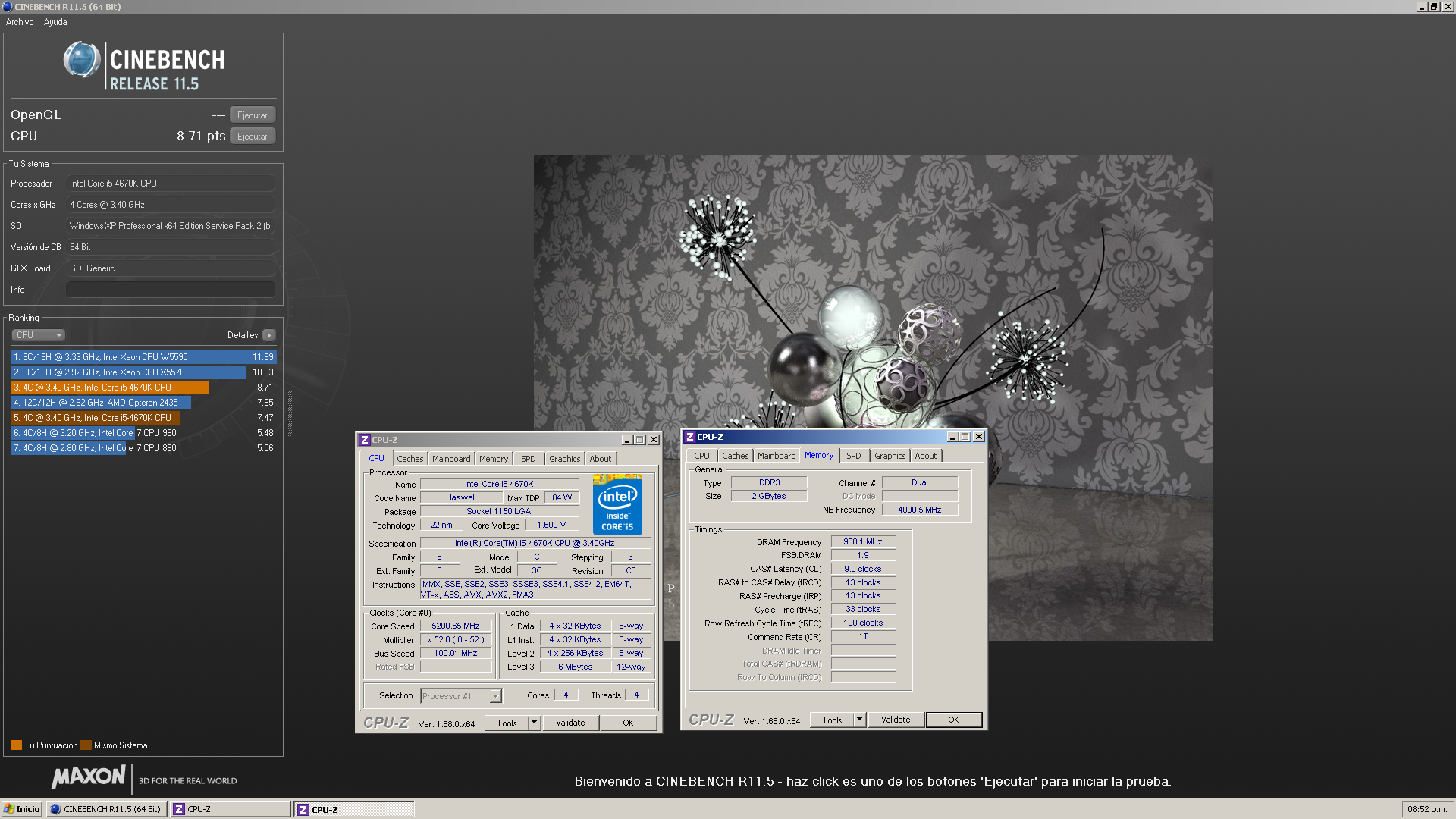Minimize the right CPU-Z window
Viewport: 1456px width, 819px height.
952,437
